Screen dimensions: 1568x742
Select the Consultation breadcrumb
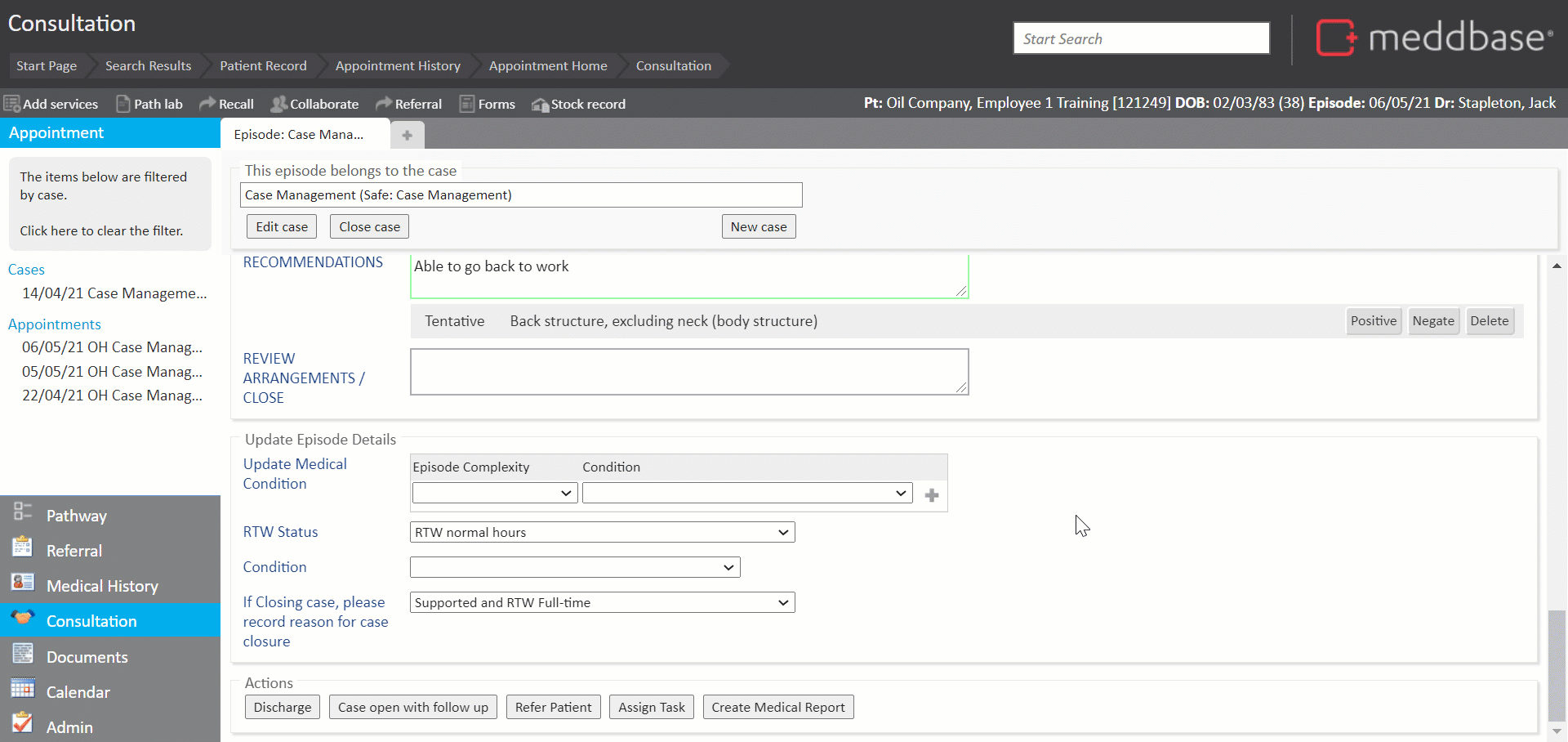(674, 65)
